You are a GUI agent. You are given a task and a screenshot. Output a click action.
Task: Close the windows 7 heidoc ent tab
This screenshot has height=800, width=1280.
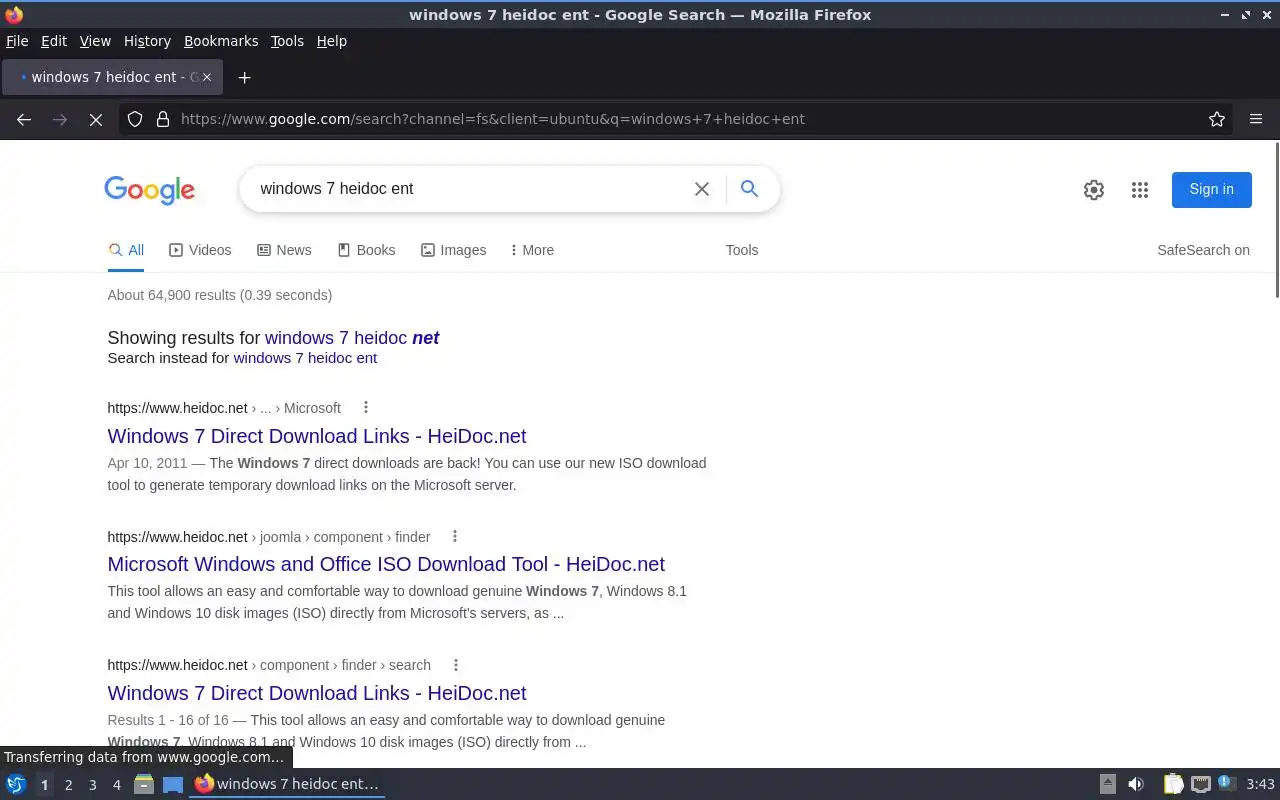[207, 77]
